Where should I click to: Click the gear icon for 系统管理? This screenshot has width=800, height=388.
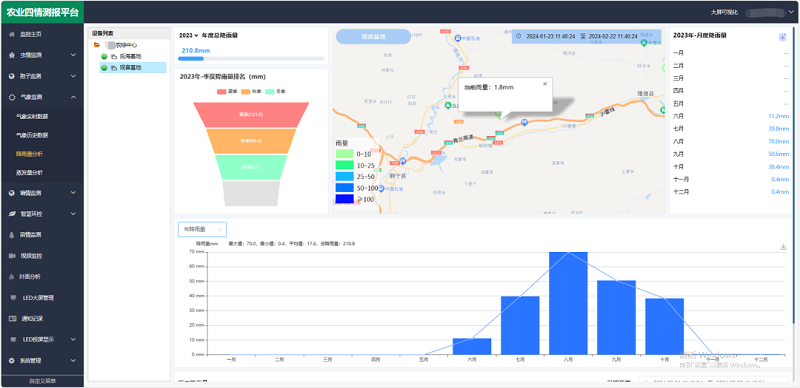12,360
